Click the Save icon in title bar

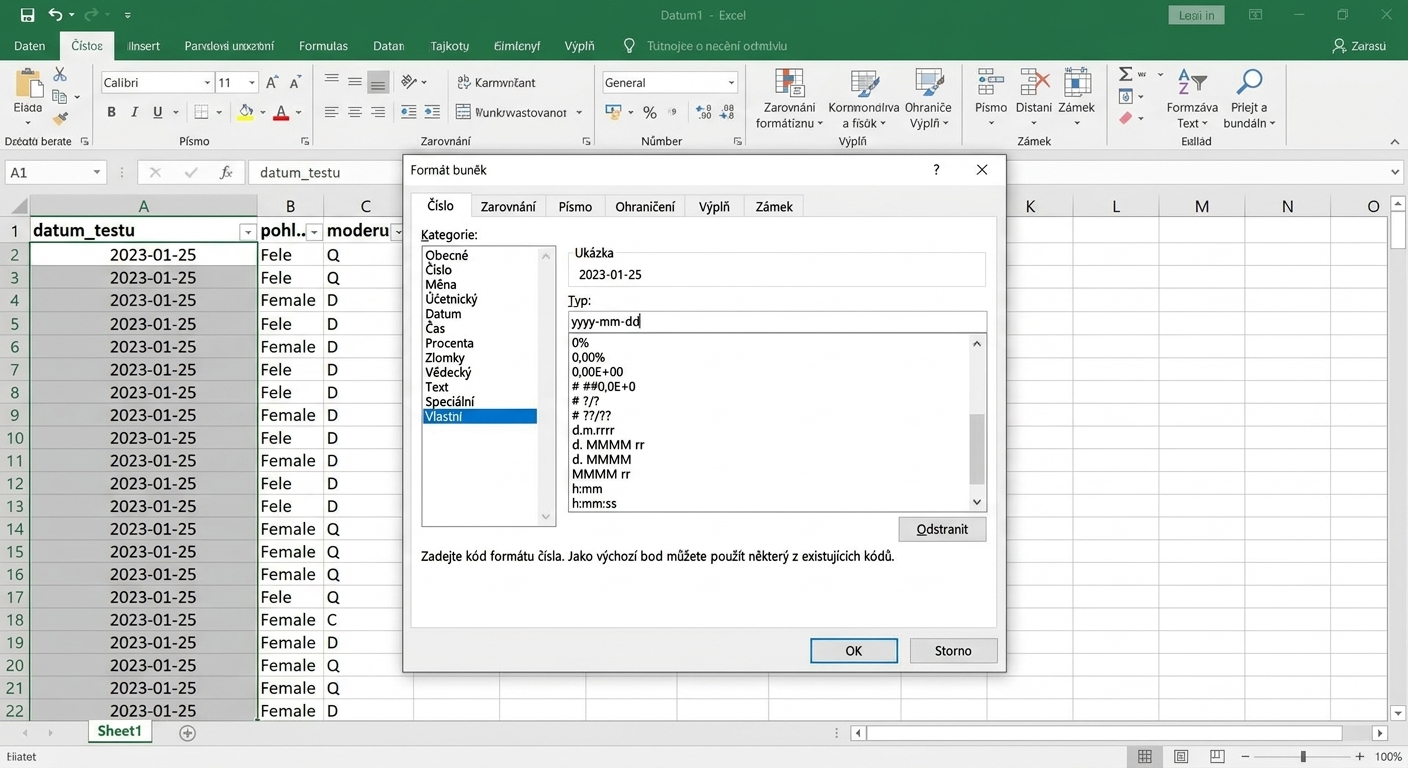[x=27, y=15]
